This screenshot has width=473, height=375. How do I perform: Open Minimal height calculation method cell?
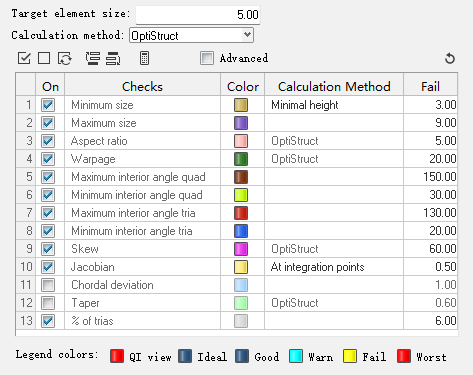[x=334, y=105]
